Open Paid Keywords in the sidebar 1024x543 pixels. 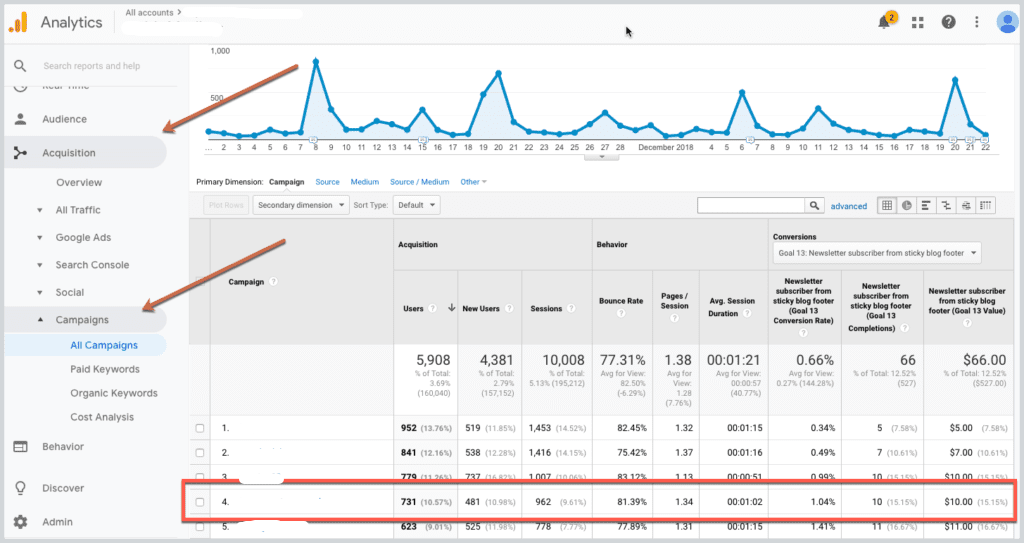pyautogui.click(x=104, y=369)
